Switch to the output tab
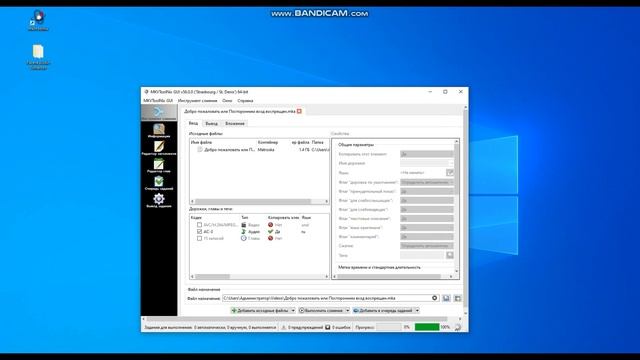640x360 pixels. [x=211, y=123]
